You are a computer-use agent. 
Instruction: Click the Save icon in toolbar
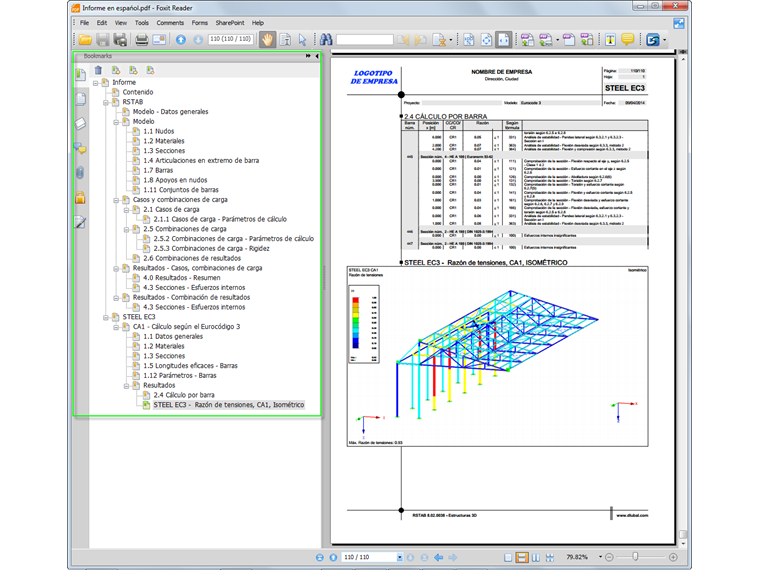(x=103, y=40)
